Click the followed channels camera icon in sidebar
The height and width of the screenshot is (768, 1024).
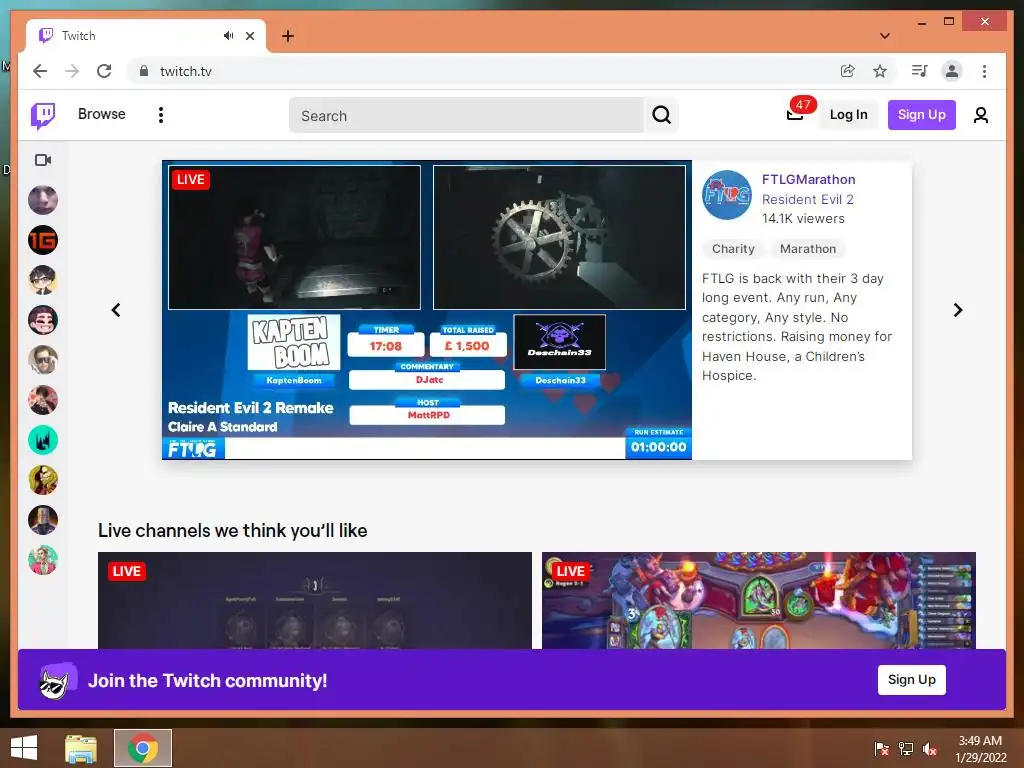(43, 160)
